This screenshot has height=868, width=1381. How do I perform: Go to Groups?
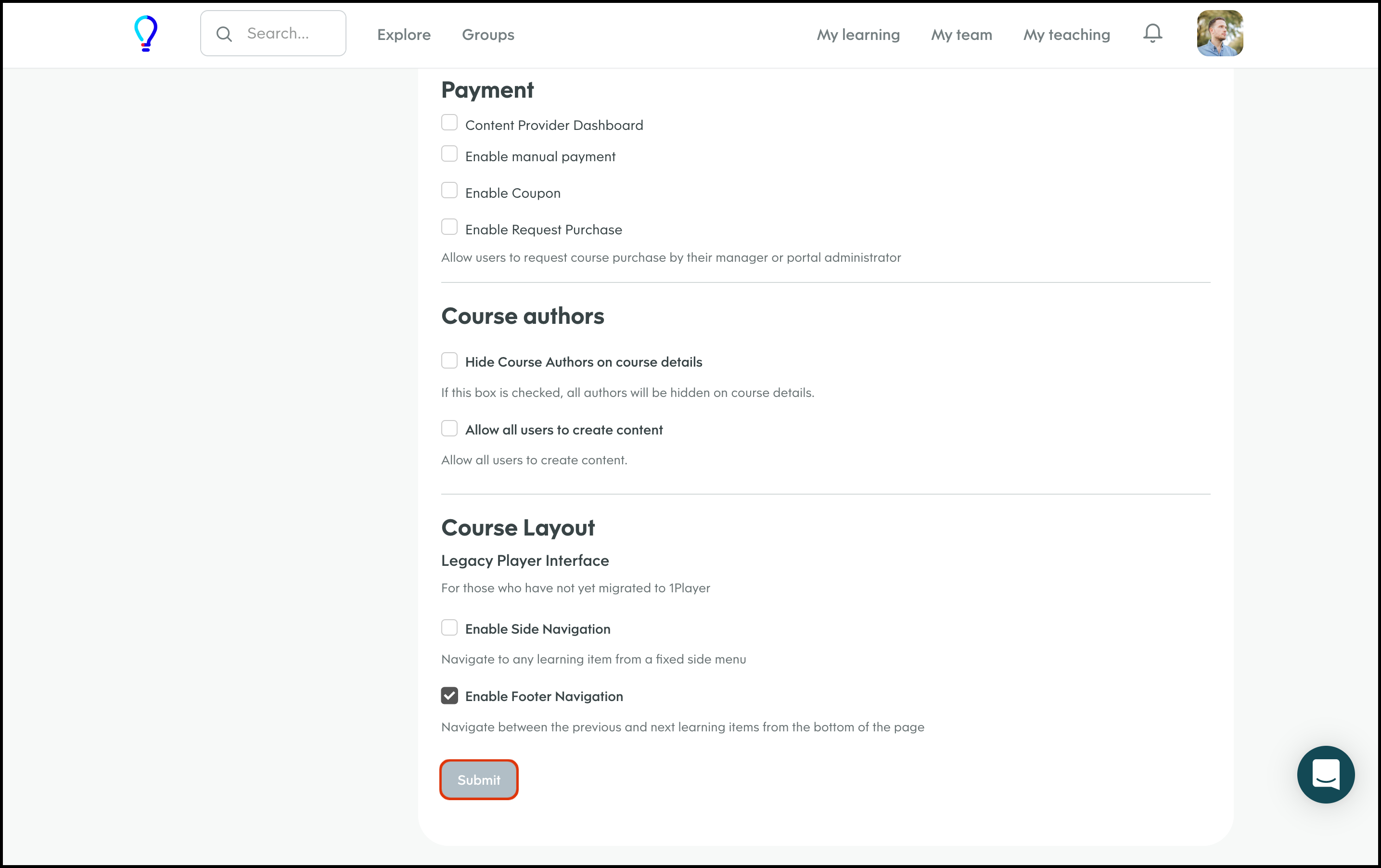(488, 34)
